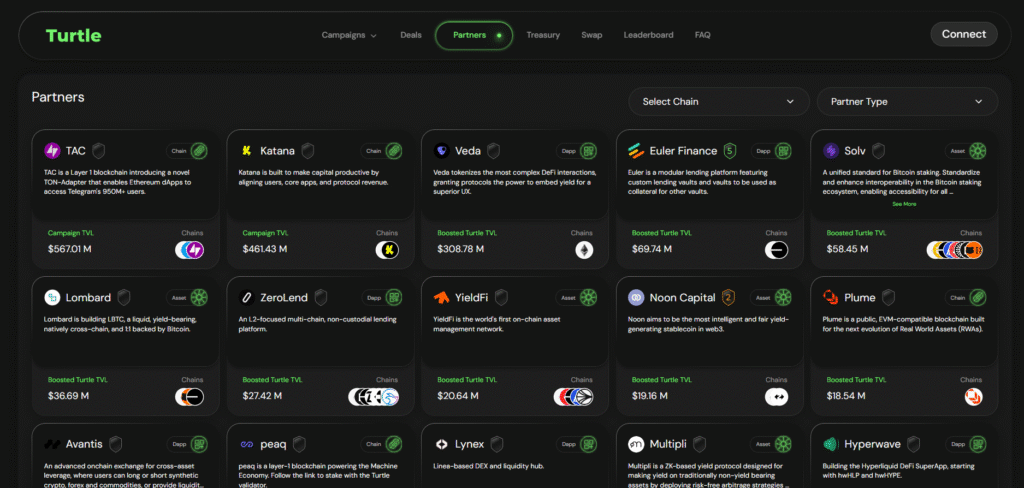Open the Partner Type dropdown
The width and height of the screenshot is (1024, 488).
point(908,102)
